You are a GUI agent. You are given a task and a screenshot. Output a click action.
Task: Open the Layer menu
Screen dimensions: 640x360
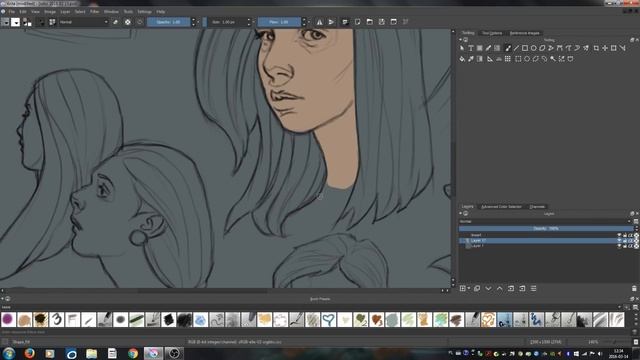(65, 12)
